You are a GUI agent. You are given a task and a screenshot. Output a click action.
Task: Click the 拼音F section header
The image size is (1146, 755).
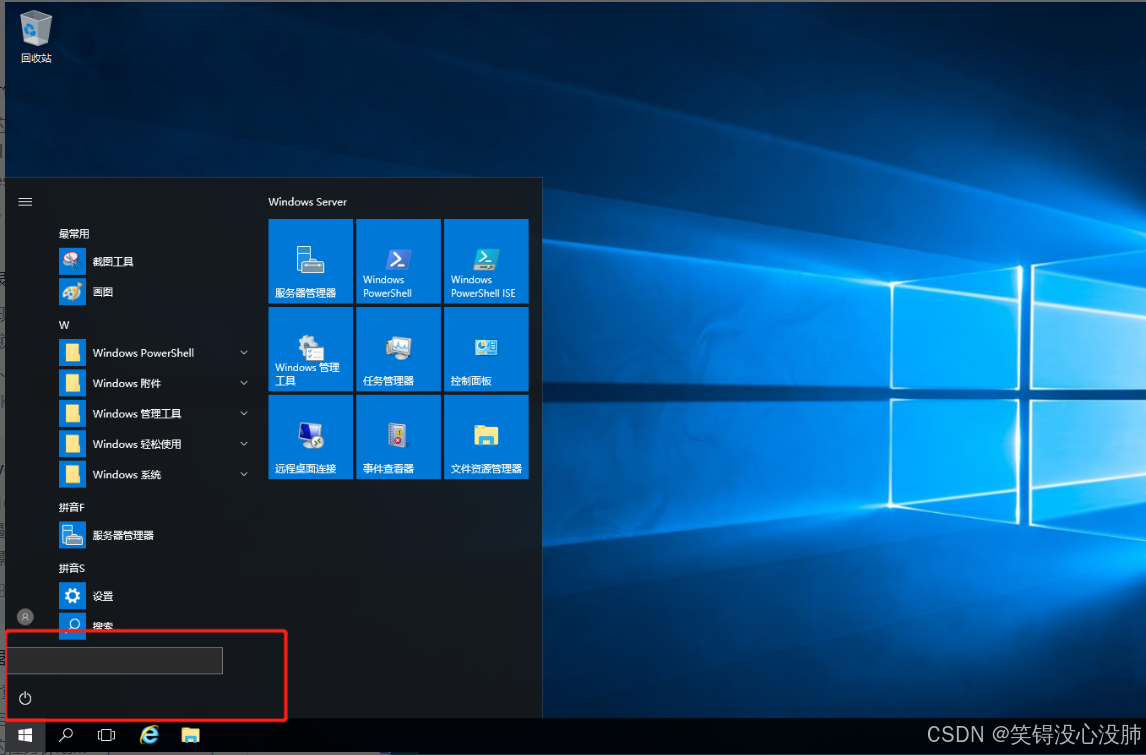coord(72,507)
